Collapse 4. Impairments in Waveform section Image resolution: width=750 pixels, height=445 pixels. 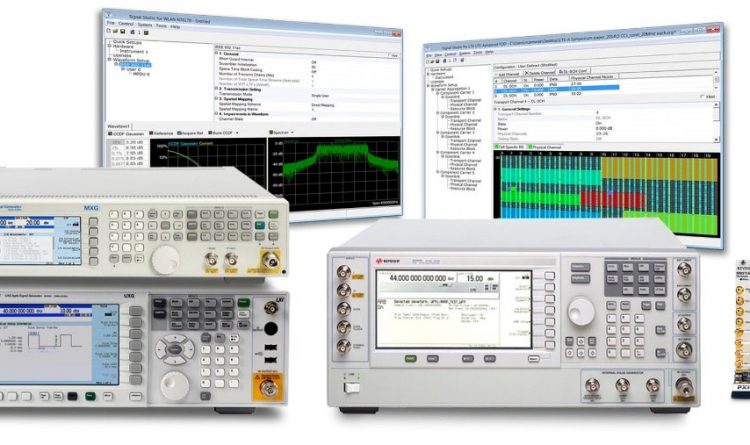point(216,114)
